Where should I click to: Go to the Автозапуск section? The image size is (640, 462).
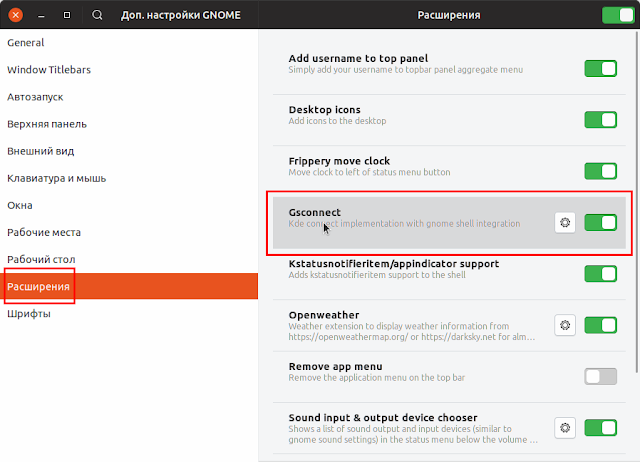click(x=129, y=97)
